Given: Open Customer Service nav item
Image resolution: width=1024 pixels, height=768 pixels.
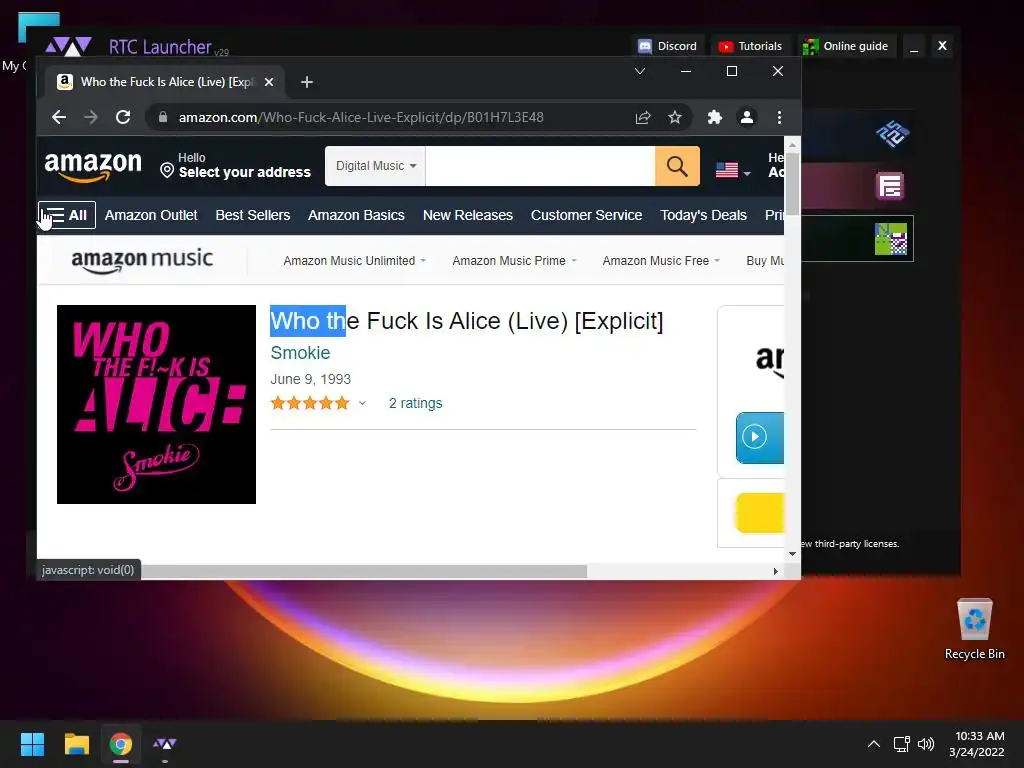Looking at the screenshot, I should click(x=586, y=215).
